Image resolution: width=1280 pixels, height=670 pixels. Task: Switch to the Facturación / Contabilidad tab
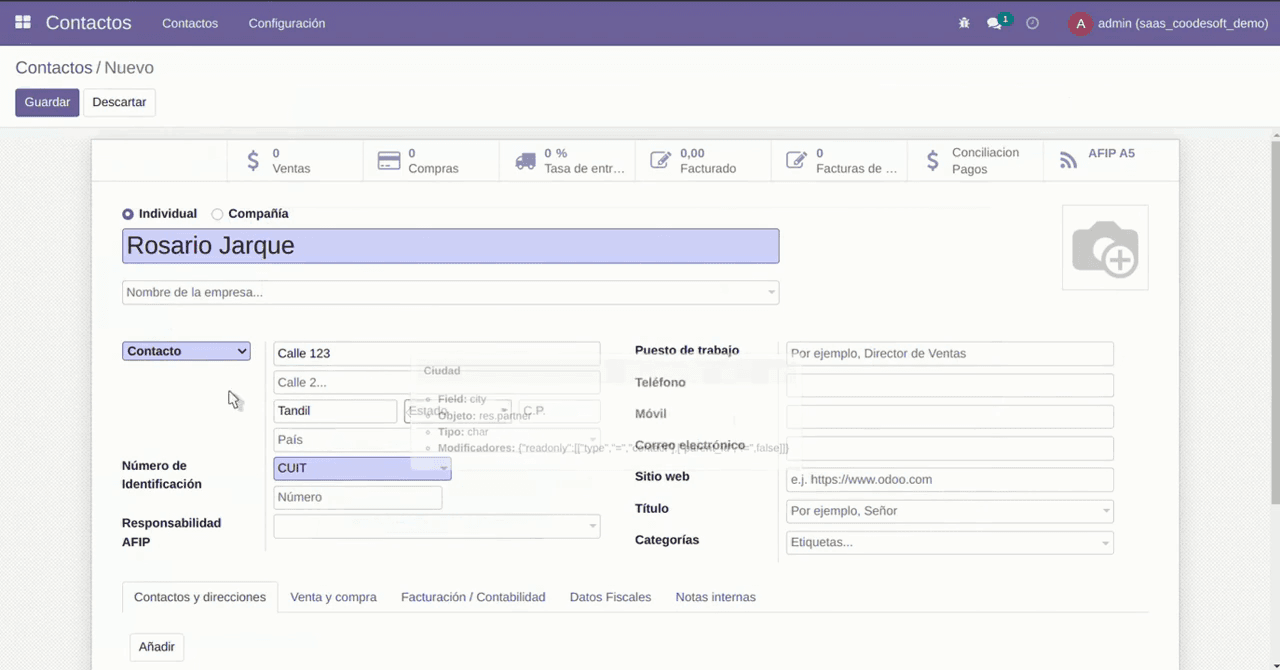coord(473,597)
